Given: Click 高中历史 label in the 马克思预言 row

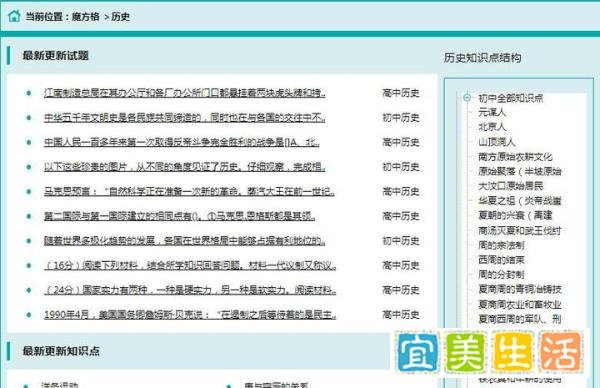Looking at the screenshot, I should coord(401,191).
